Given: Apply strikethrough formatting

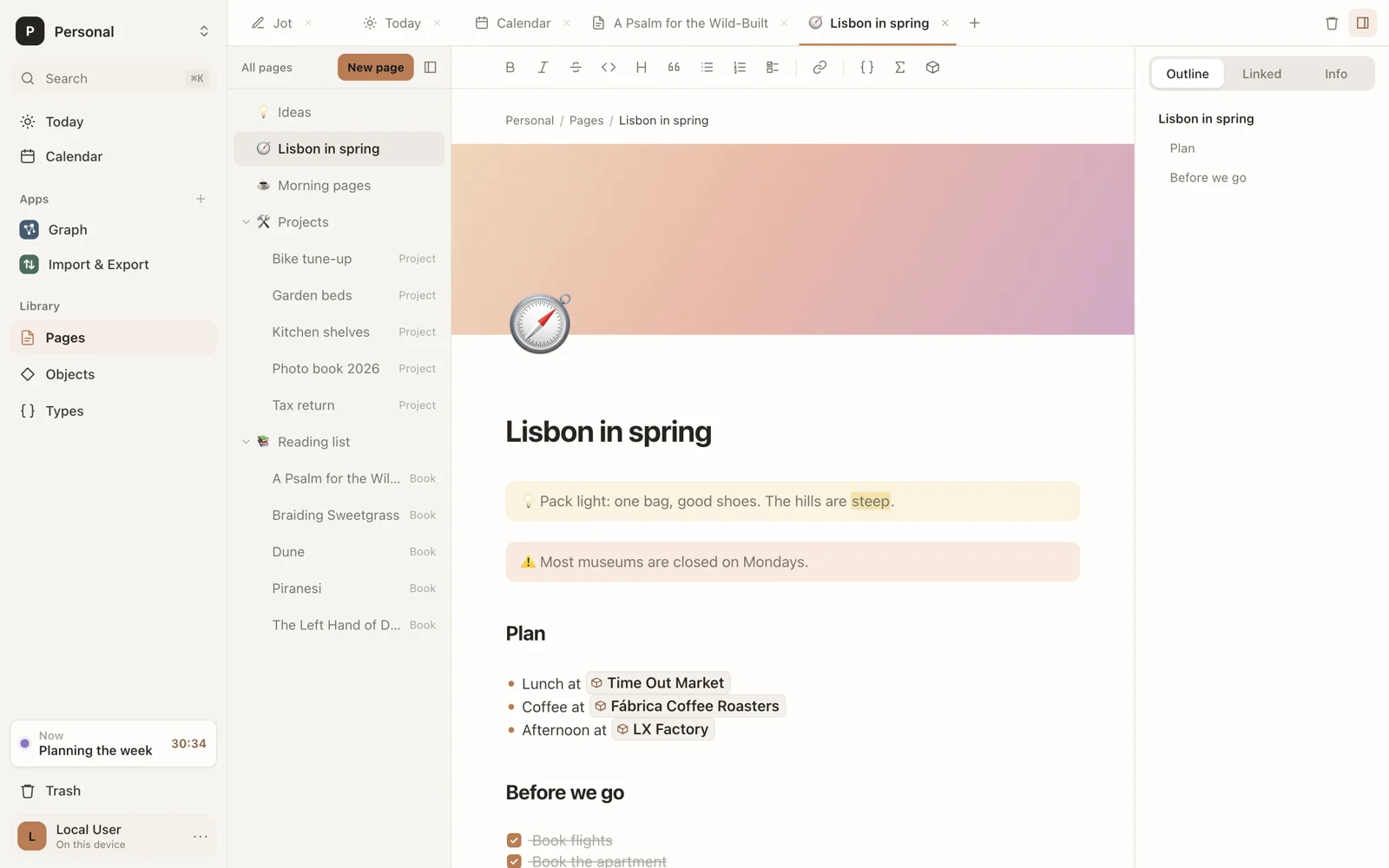Looking at the screenshot, I should pos(576,68).
